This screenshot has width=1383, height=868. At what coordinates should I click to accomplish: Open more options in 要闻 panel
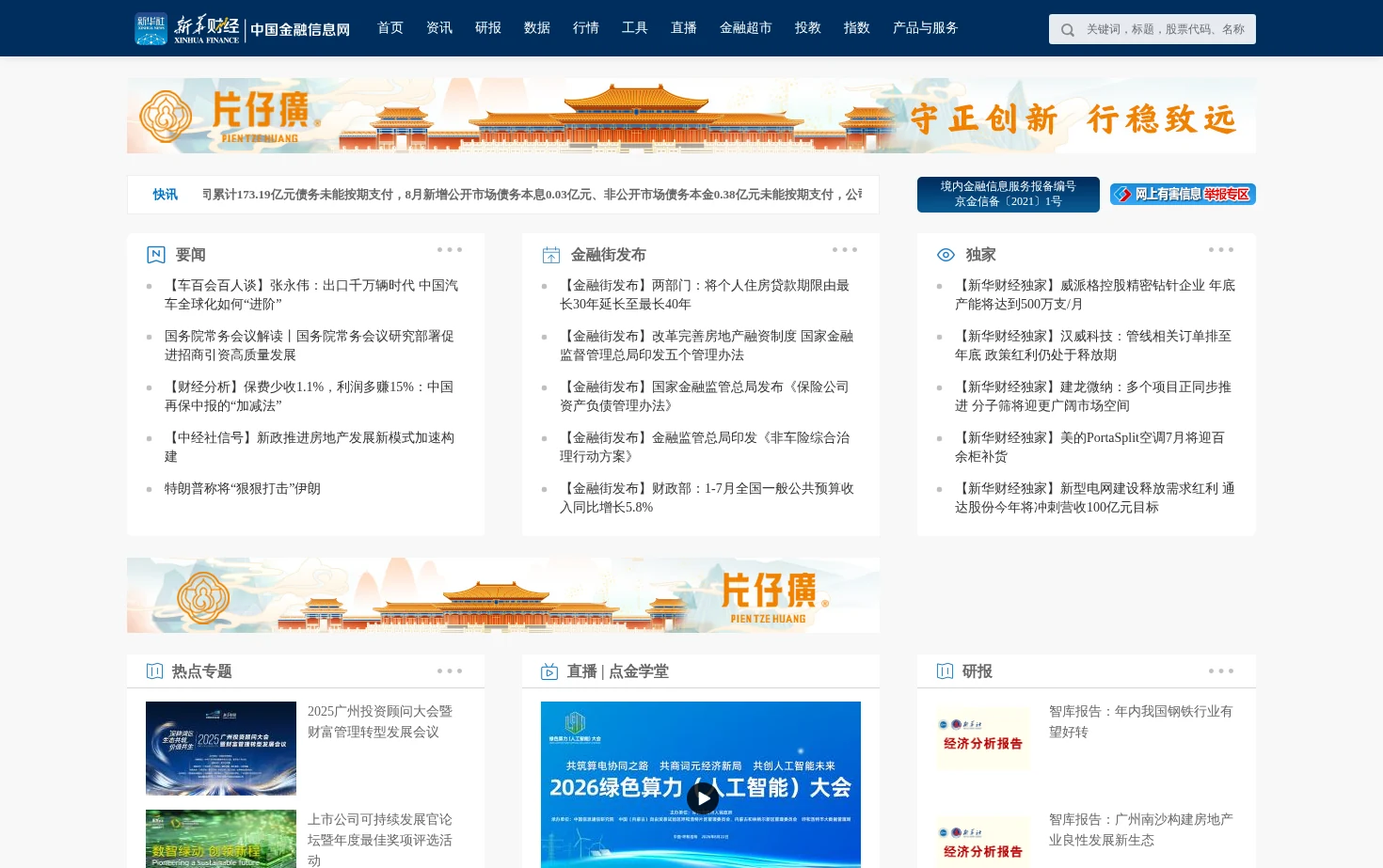click(450, 250)
